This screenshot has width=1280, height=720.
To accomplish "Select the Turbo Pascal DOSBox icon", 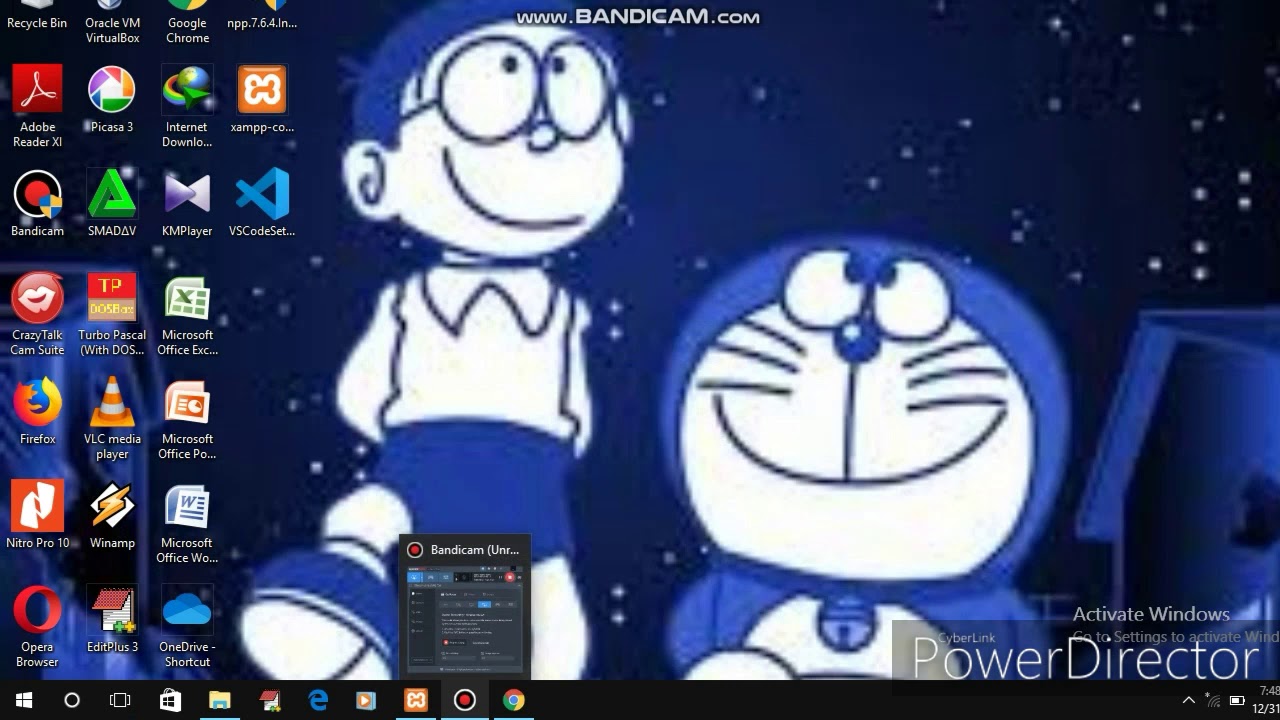I will click(112, 314).
